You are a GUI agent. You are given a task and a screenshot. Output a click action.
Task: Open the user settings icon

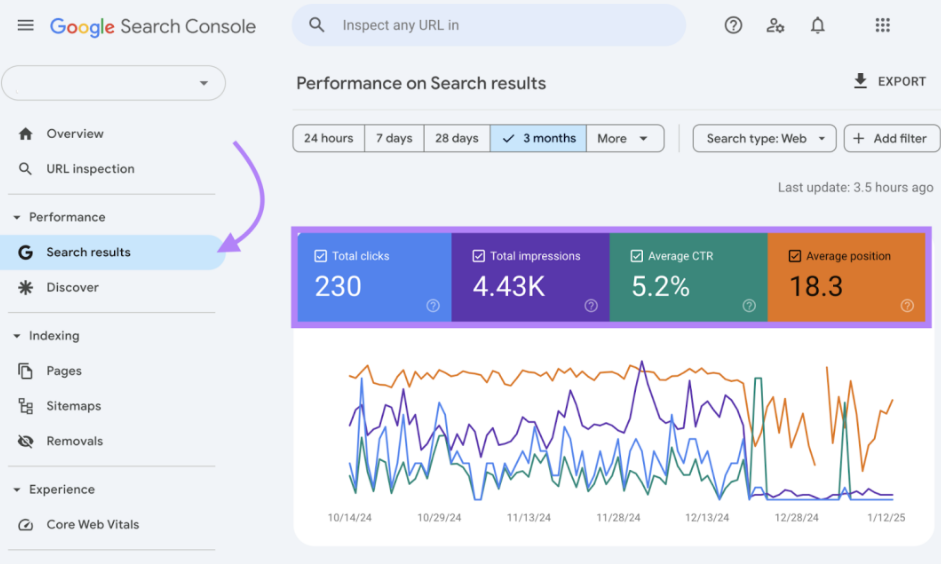(775, 26)
